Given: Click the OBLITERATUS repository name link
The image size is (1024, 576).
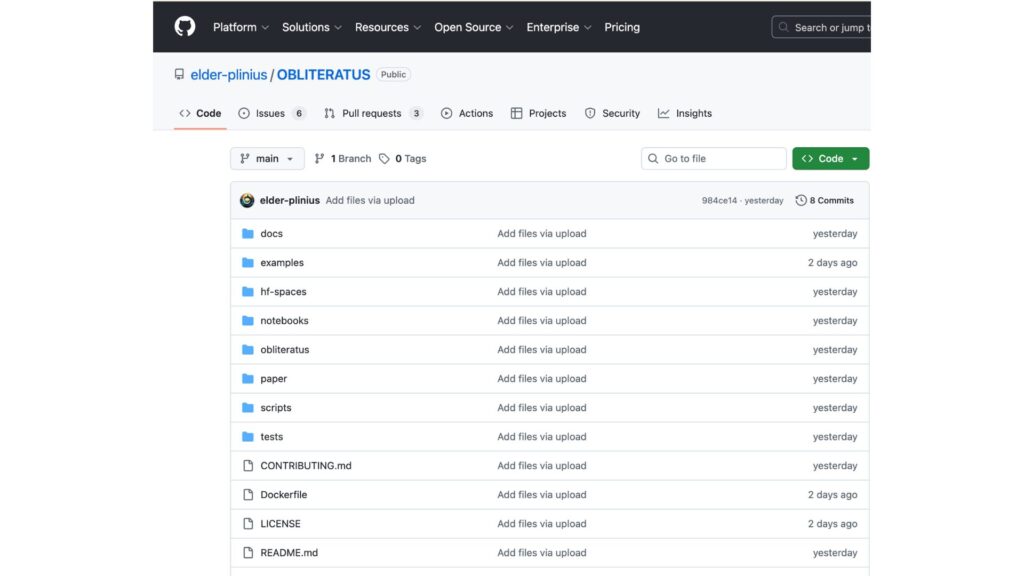Looking at the screenshot, I should (x=323, y=74).
